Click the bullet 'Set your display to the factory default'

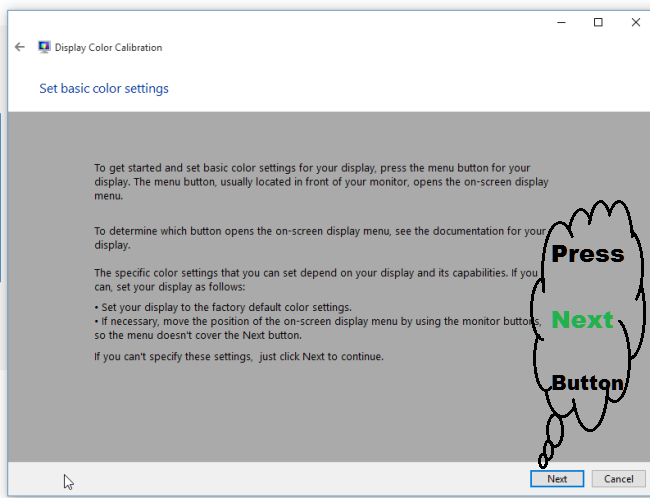(x=223, y=307)
